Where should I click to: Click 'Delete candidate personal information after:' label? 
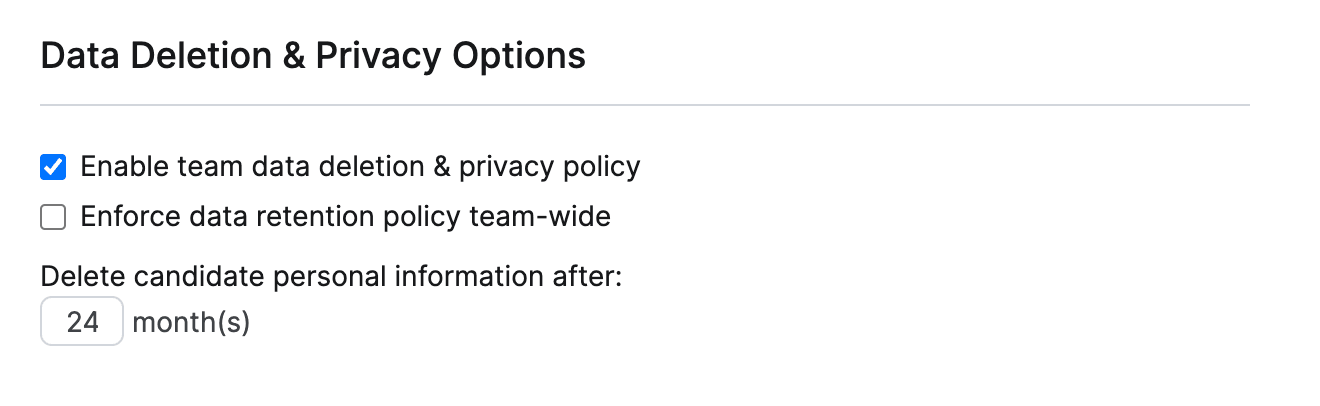click(331, 276)
